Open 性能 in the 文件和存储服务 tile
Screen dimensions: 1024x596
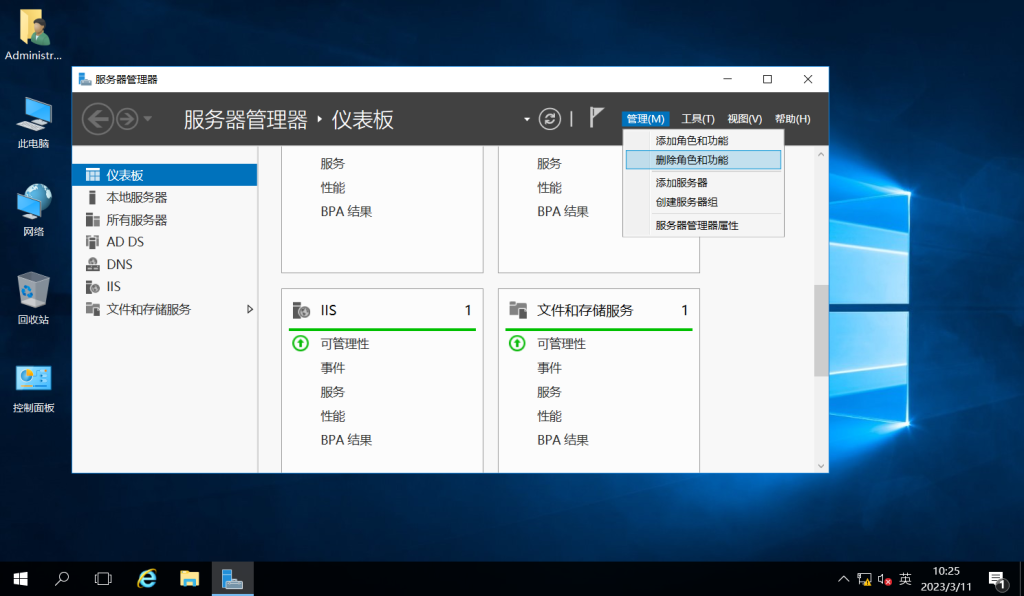[x=549, y=416]
